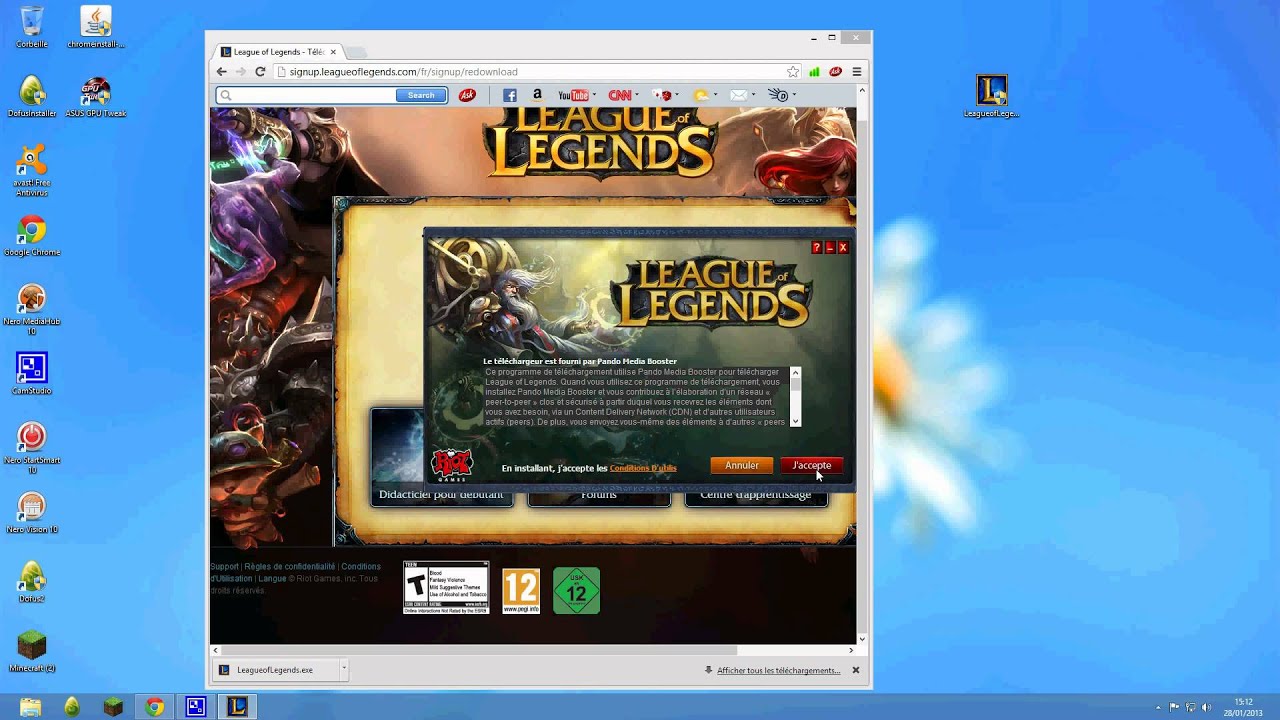Expand the YouTube toolbar dropdown arrow
This screenshot has width=1280, height=720.
594,96
